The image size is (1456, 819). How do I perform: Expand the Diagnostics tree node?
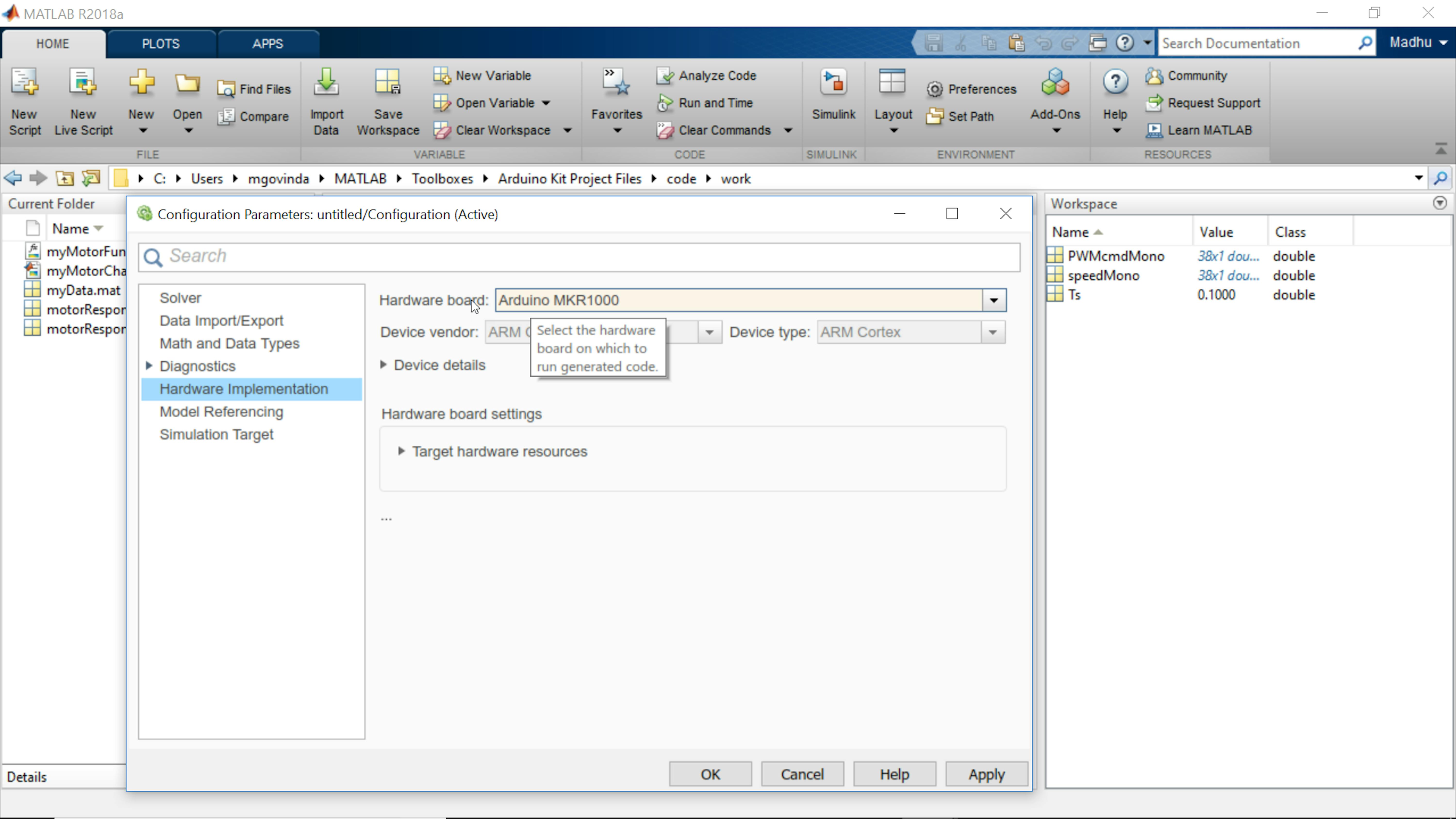149,366
